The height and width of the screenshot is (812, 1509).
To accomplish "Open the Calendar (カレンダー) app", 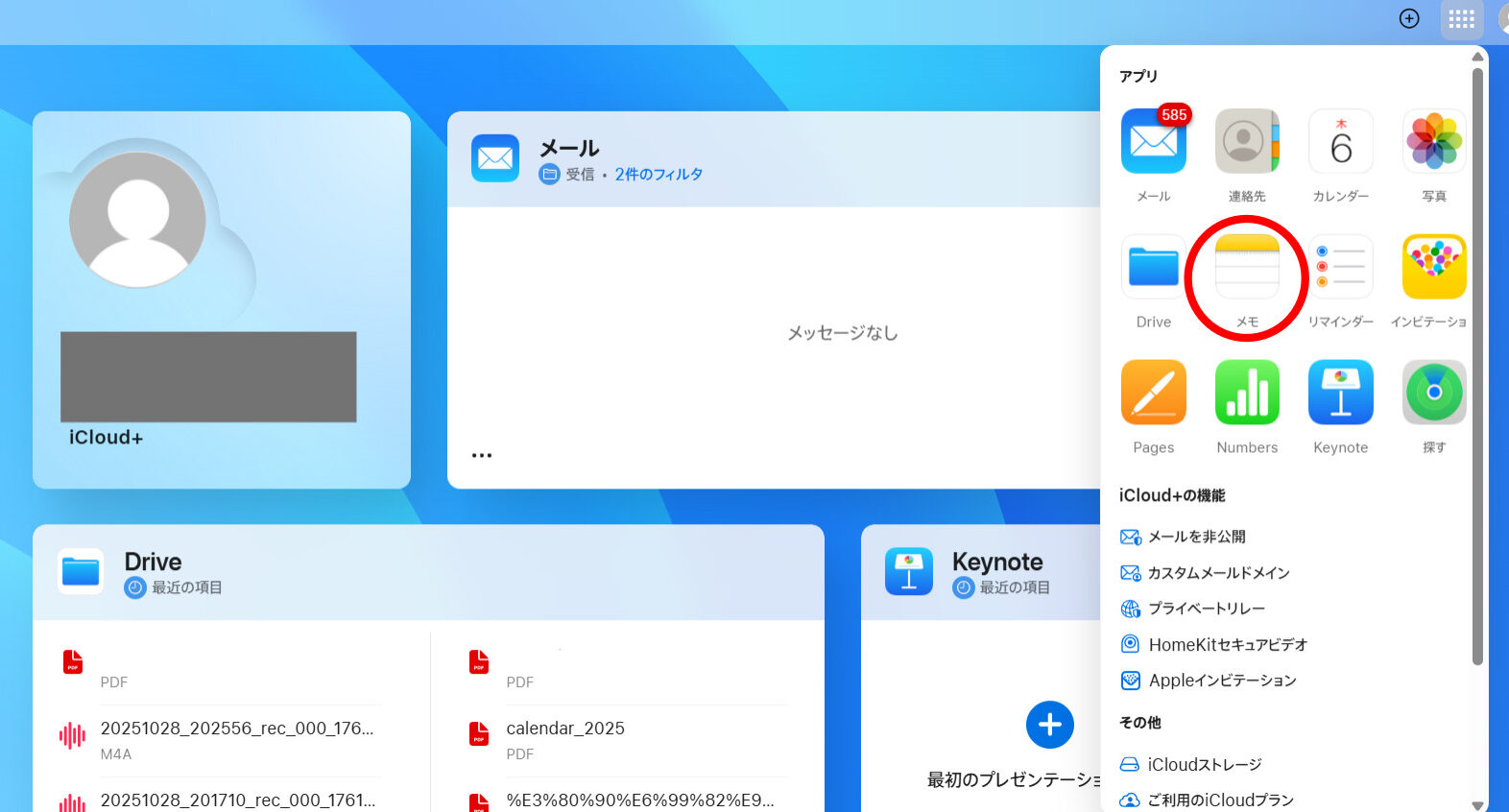I will tap(1341, 141).
